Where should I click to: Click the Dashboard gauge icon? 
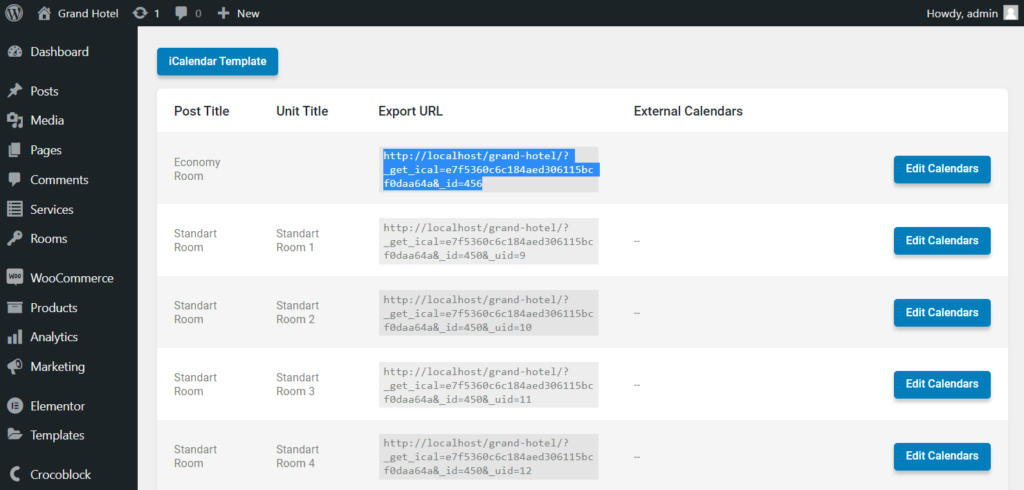pos(15,52)
